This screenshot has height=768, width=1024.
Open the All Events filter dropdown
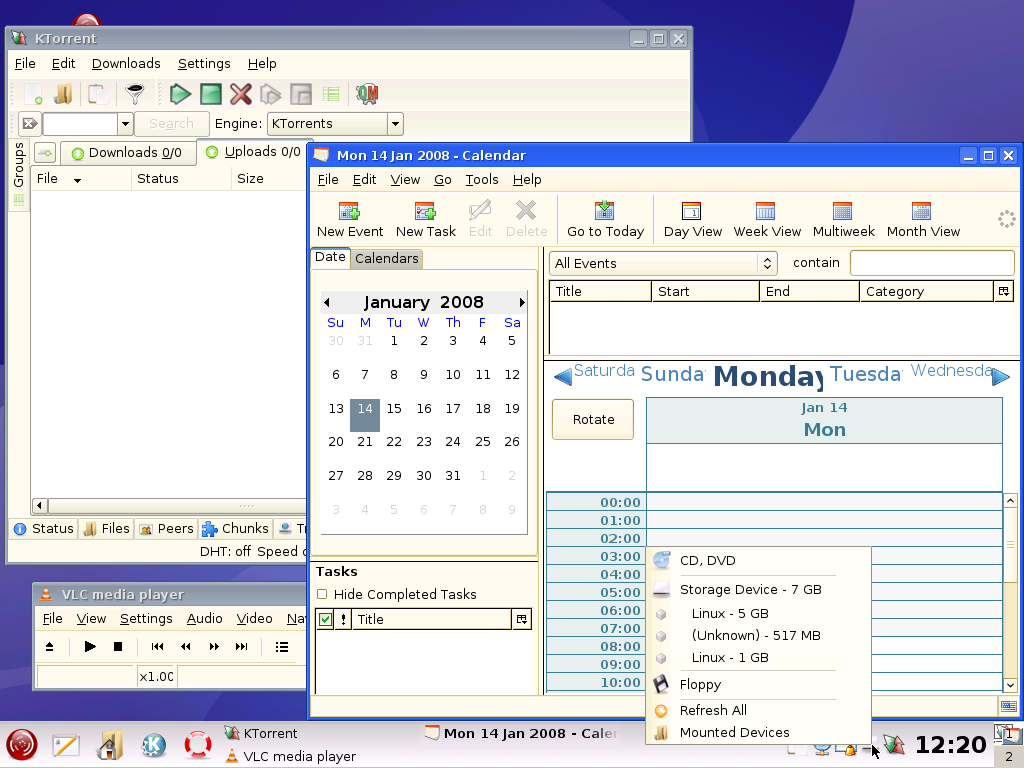(664, 263)
